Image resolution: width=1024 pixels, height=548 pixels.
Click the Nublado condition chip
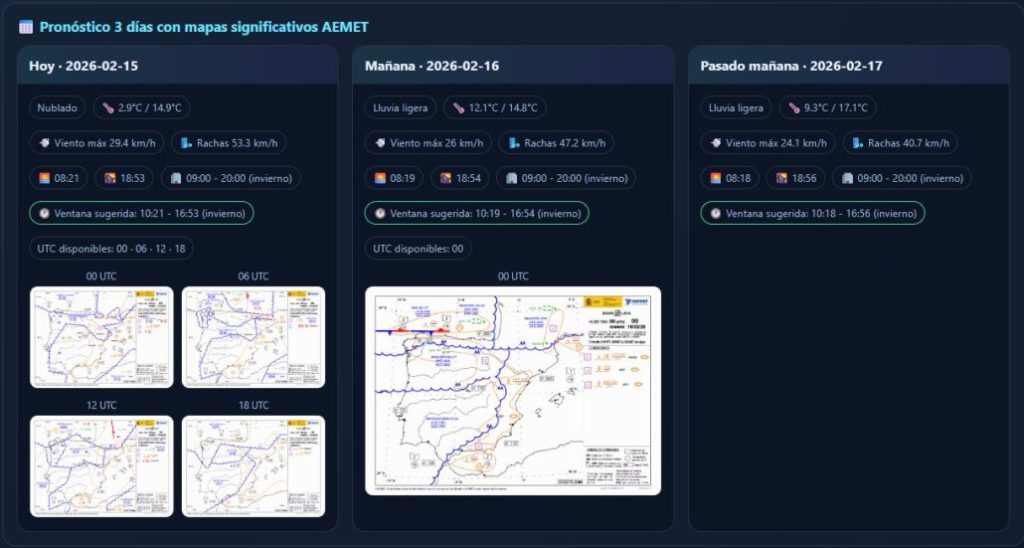[57, 108]
